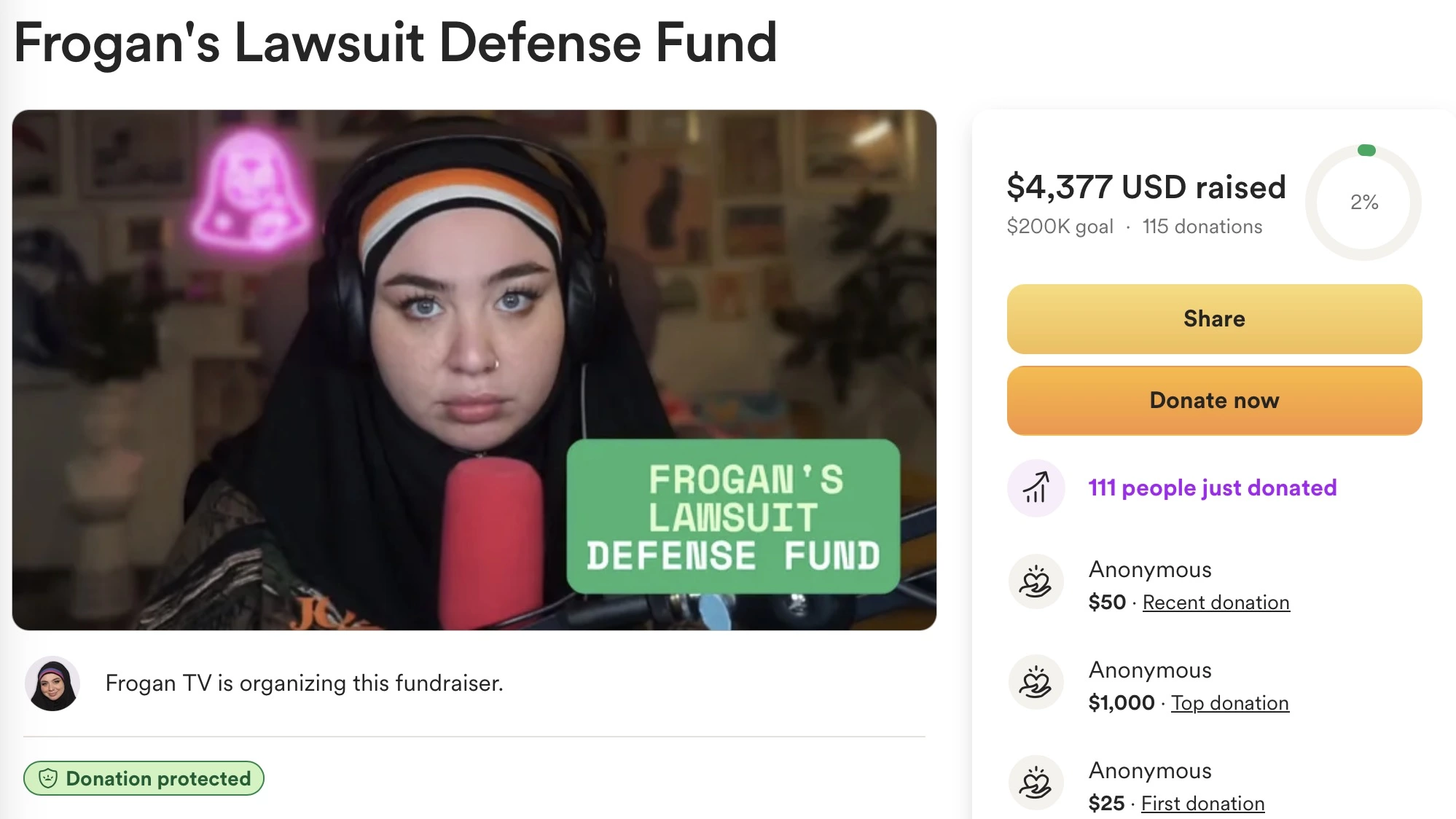Screen dimensions: 1456x819
Task: Click the 111 people just donated text
Action: pyautogui.click(x=1212, y=487)
